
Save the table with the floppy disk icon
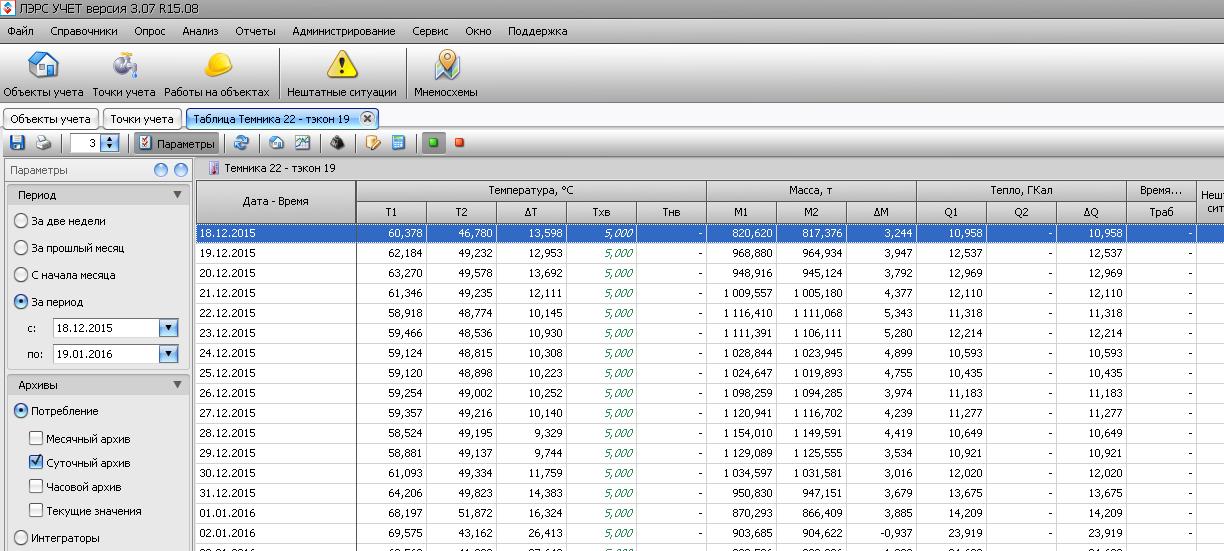[x=17, y=143]
